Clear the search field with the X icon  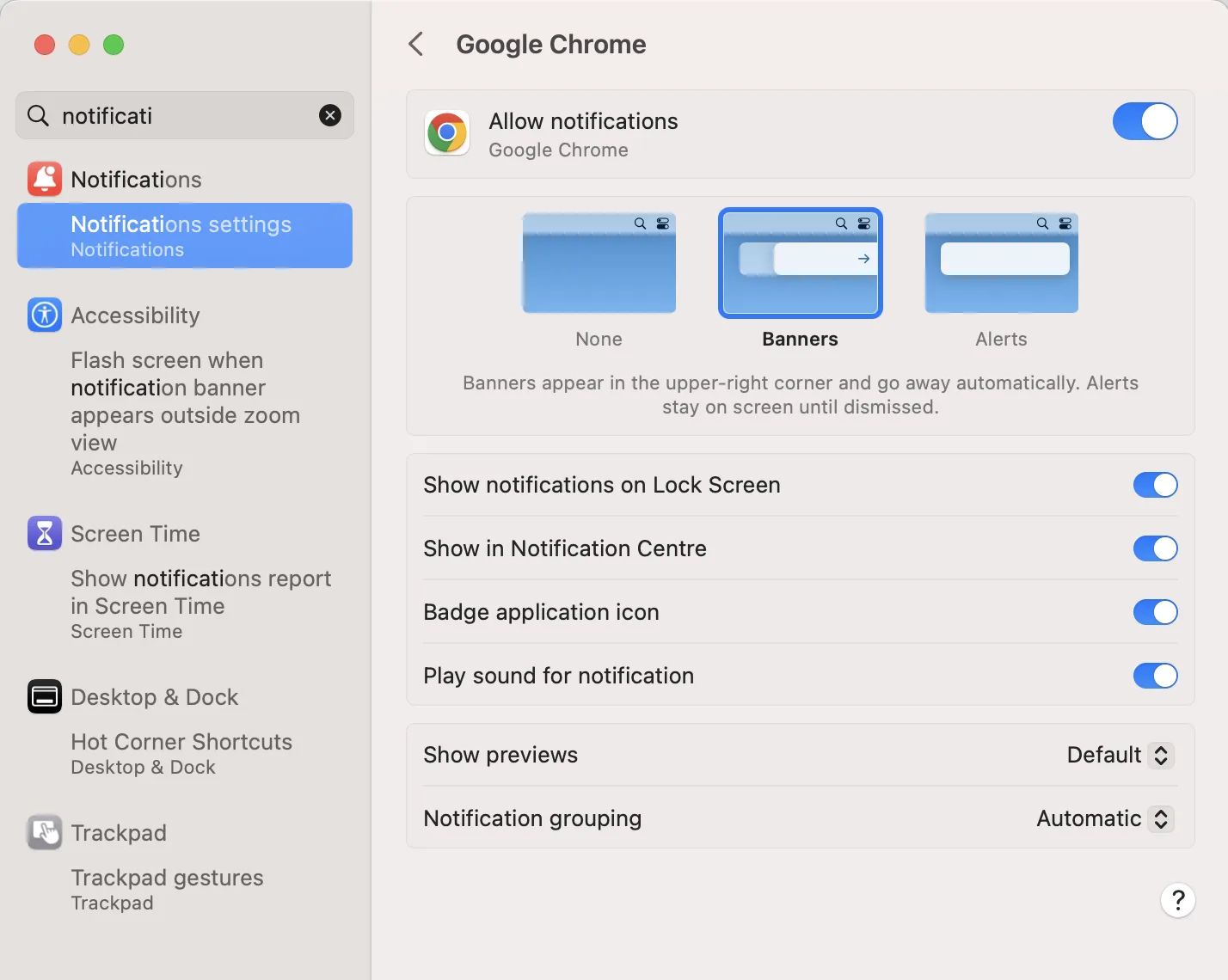tap(330, 115)
